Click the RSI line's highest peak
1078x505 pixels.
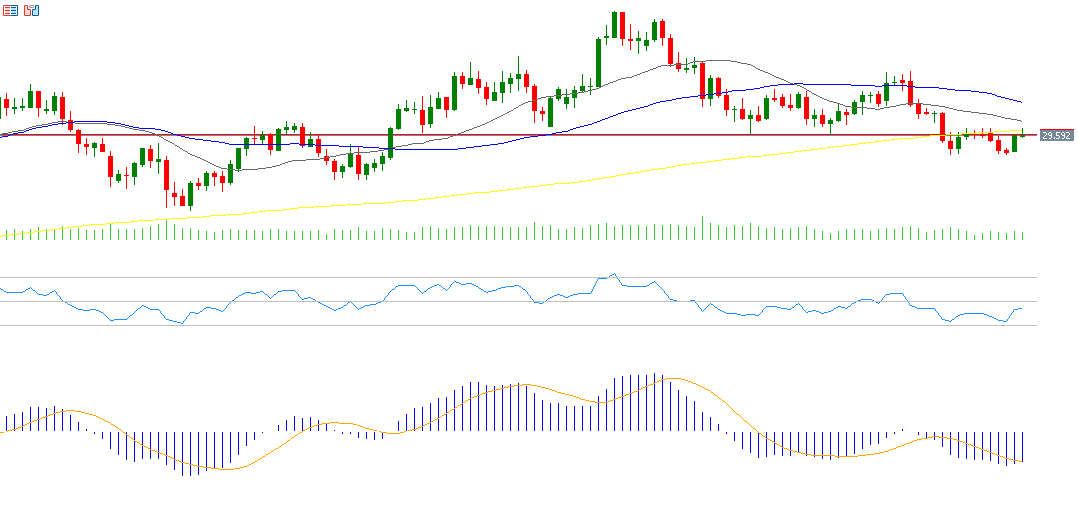click(614, 274)
